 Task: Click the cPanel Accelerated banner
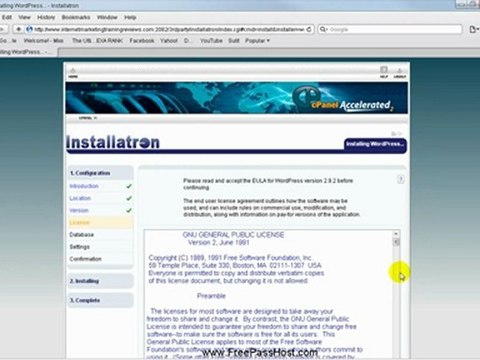coord(236,98)
